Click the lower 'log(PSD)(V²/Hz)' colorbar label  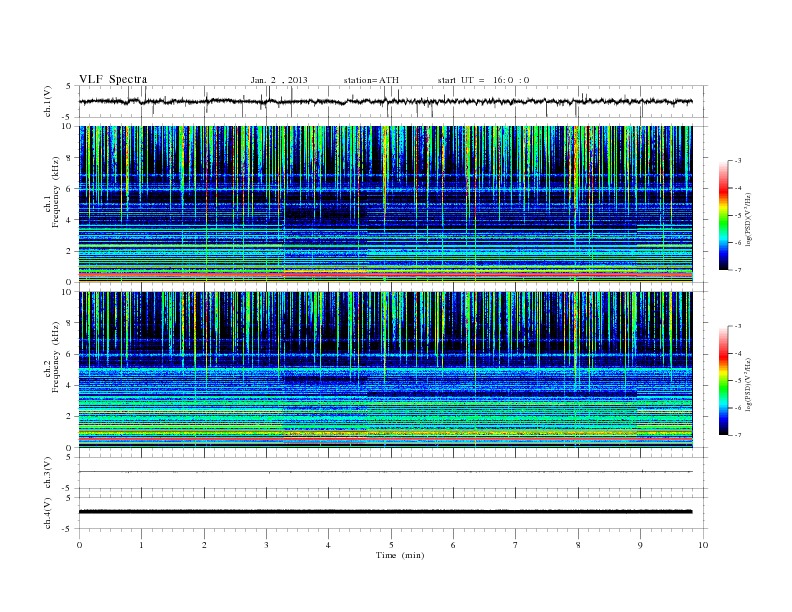pyautogui.click(x=748, y=384)
